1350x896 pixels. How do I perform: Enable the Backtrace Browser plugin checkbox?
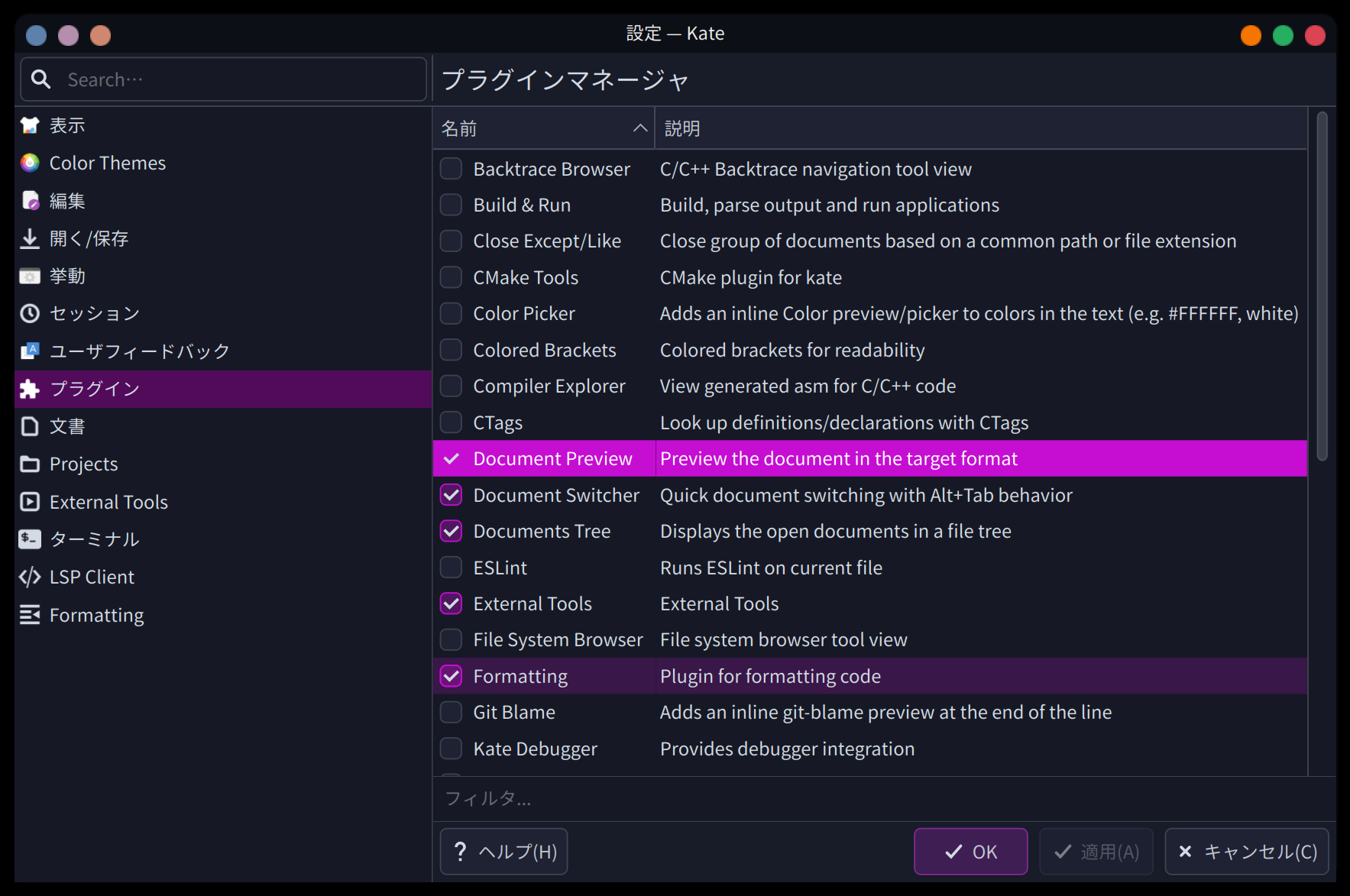452,169
